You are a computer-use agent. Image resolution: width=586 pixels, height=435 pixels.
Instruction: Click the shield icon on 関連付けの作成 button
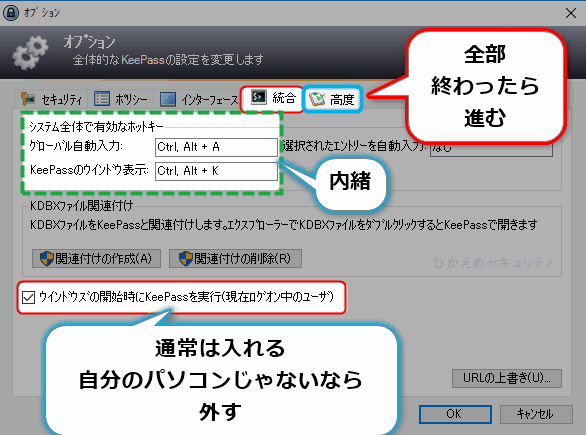(x=46, y=258)
